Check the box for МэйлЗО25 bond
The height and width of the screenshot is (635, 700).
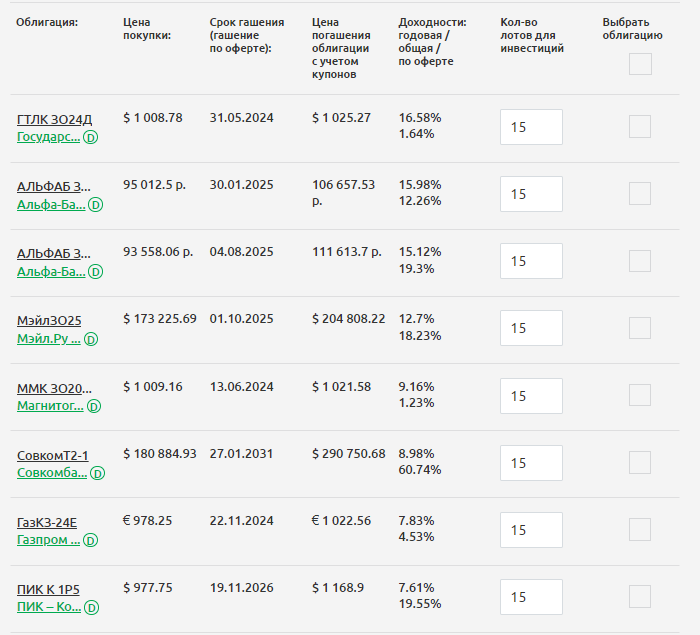tap(640, 328)
